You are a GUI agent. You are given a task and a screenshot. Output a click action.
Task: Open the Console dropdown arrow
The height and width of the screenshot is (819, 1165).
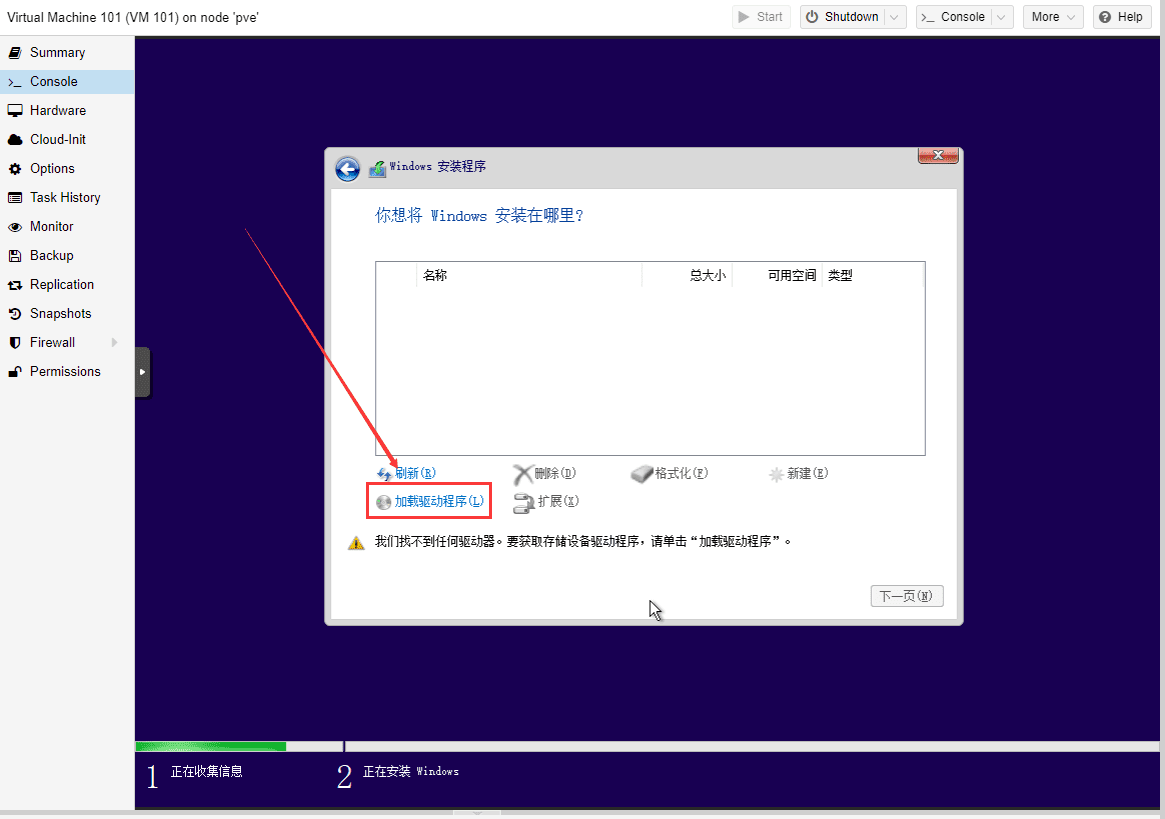1002,17
